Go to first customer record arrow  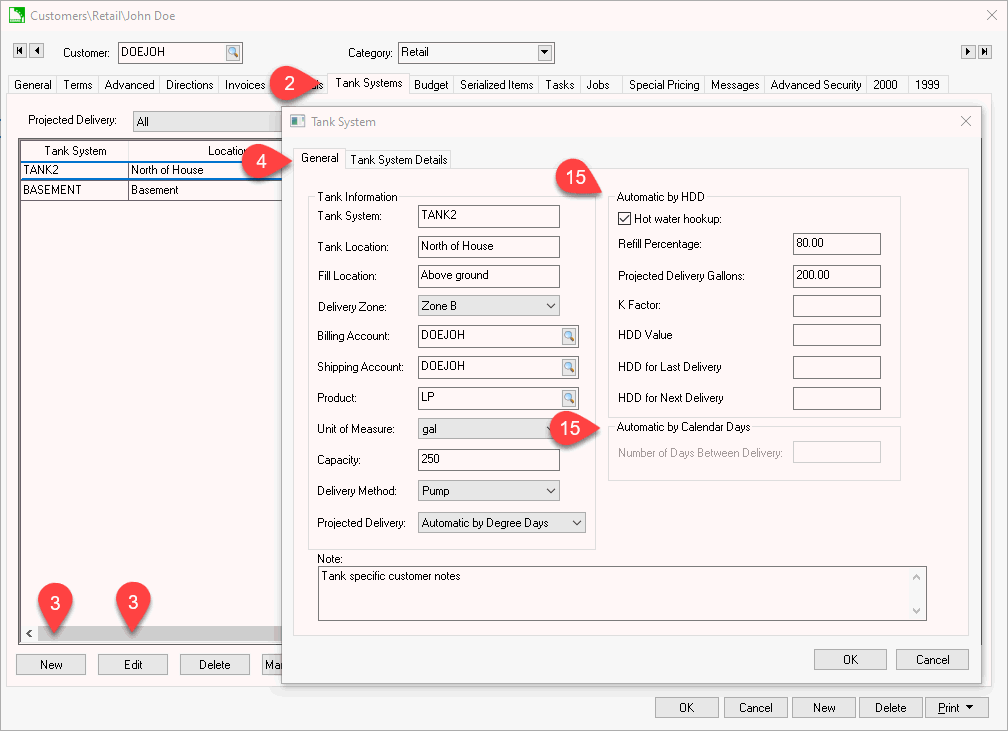pyautogui.click(x=20, y=51)
